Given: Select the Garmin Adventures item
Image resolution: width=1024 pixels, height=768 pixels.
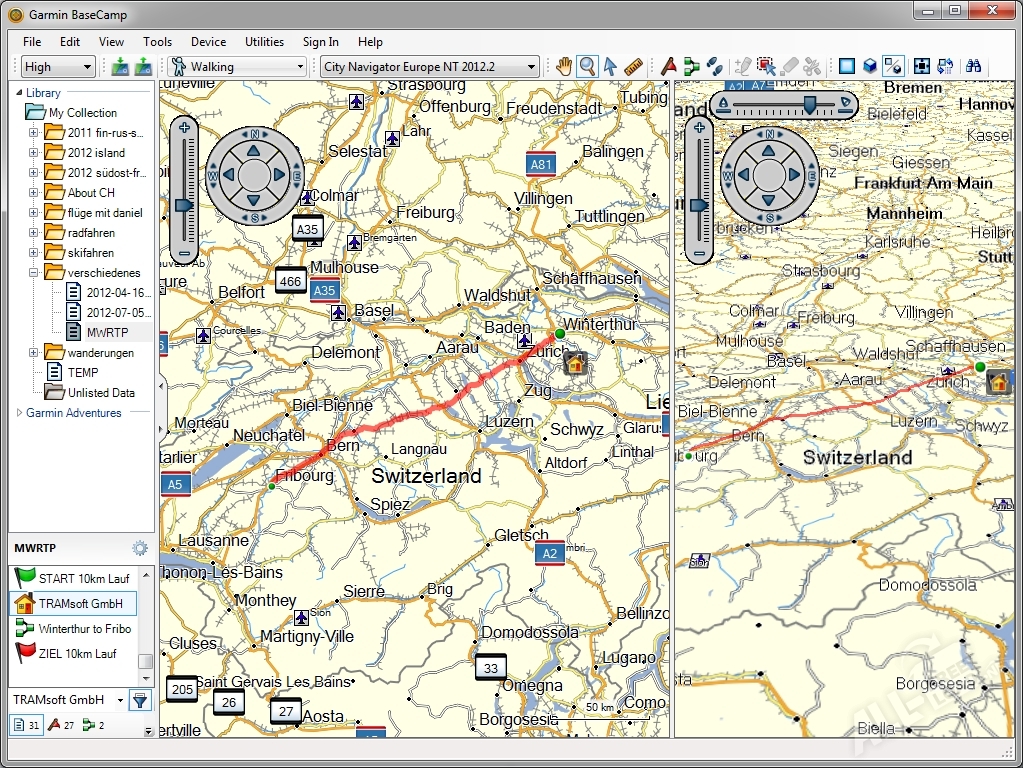Looking at the screenshot, I should click(73, 413).
